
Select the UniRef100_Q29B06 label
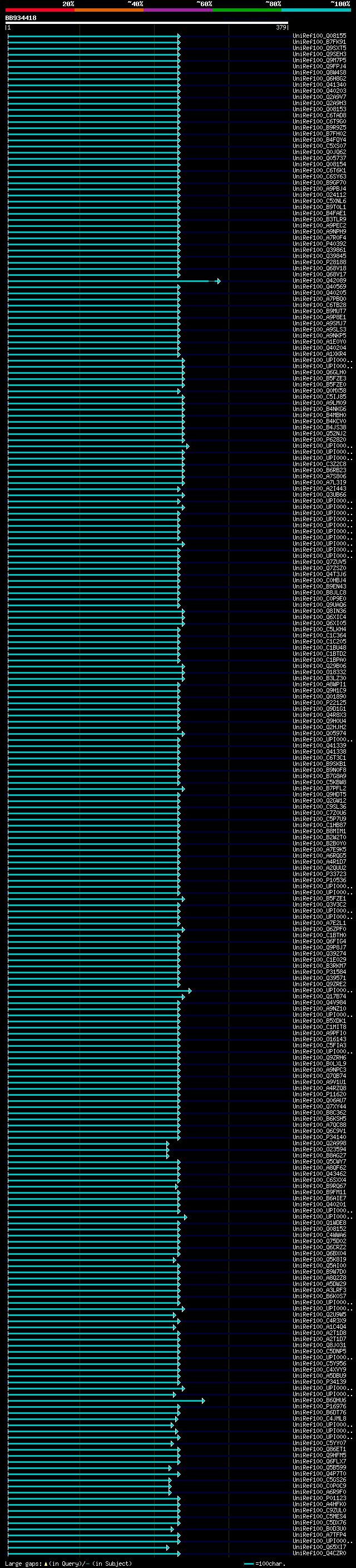pyautogui.click(x=319, y=666)
